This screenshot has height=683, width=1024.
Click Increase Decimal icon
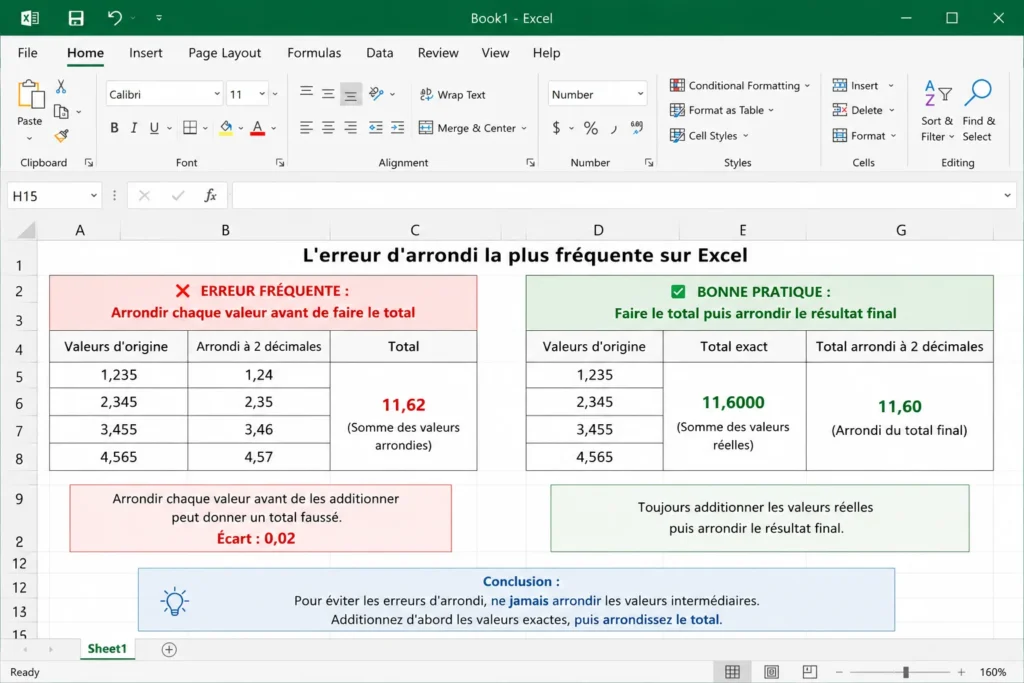coord(637,128)
